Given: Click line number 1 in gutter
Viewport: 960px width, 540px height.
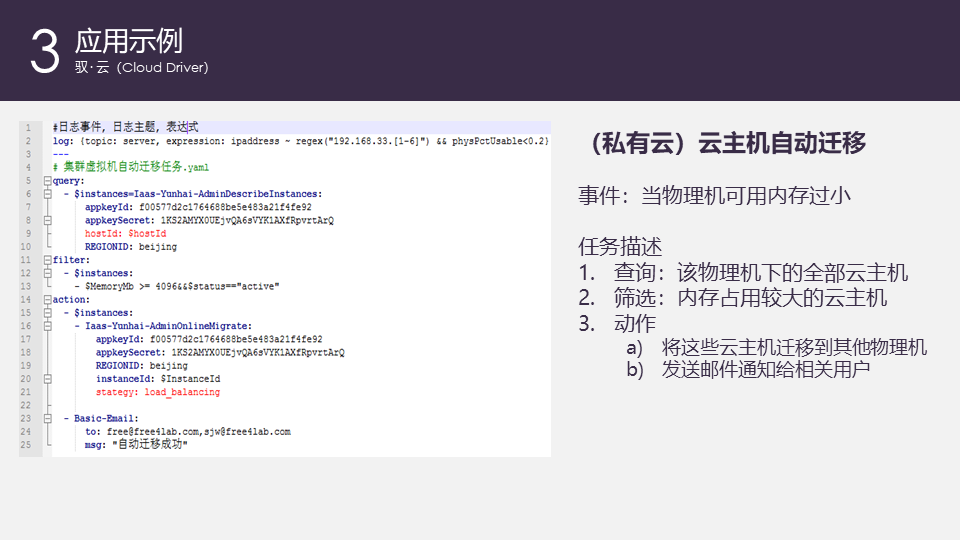Looking at the screenshot, I should pos(29,128).
